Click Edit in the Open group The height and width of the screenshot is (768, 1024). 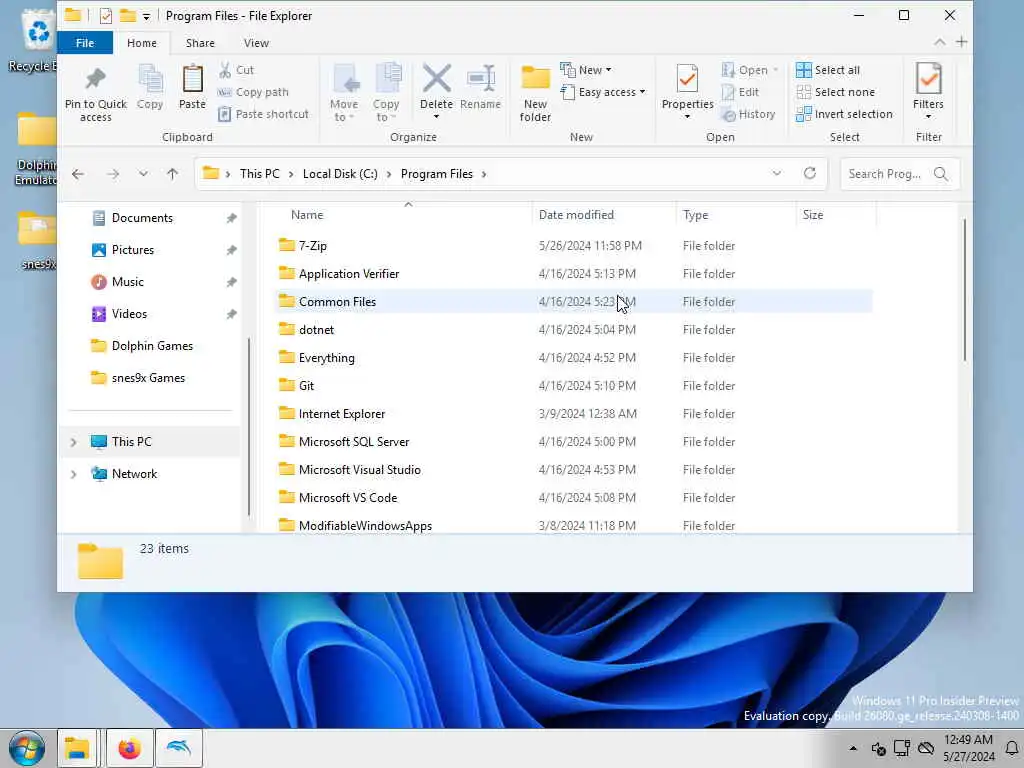tap(741, 92)
